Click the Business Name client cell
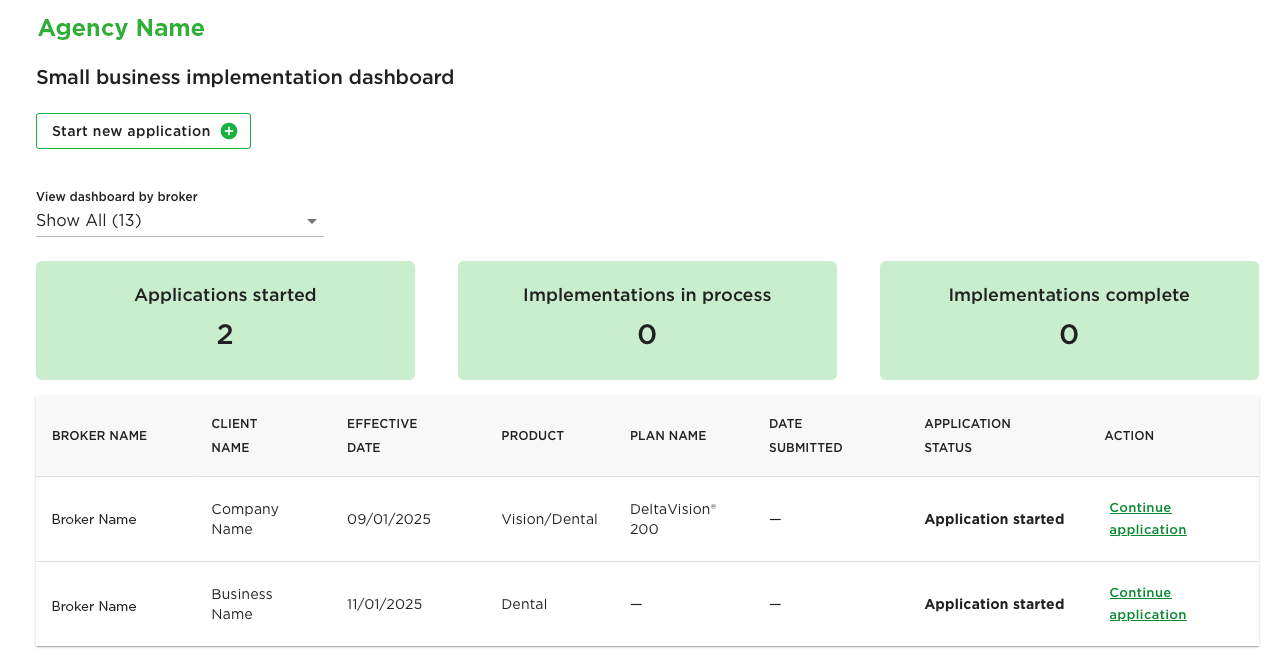The image size is (1278, 656). pos(242,604)
